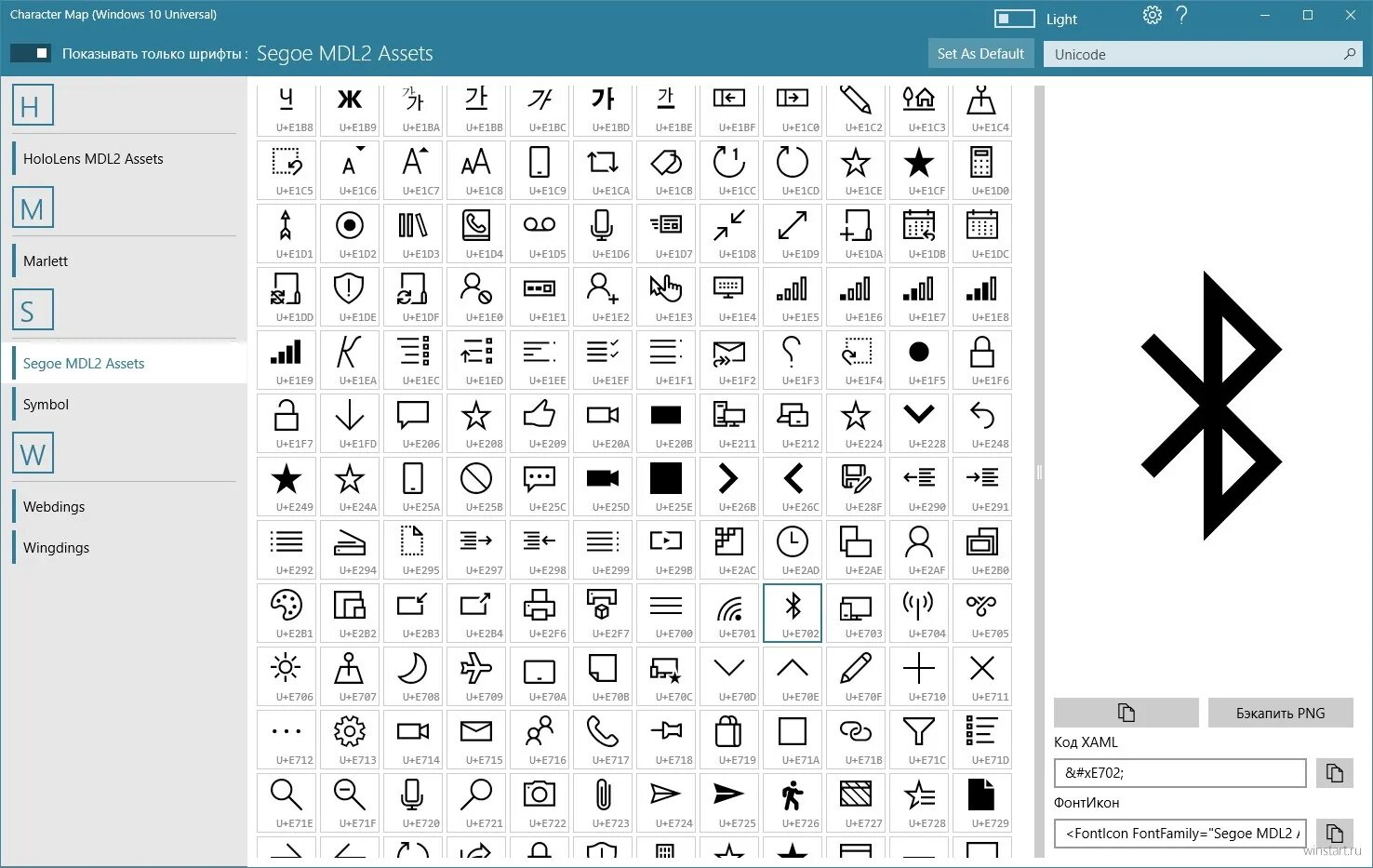Choose the printer glyph U+E2F6

pos(540,613)
